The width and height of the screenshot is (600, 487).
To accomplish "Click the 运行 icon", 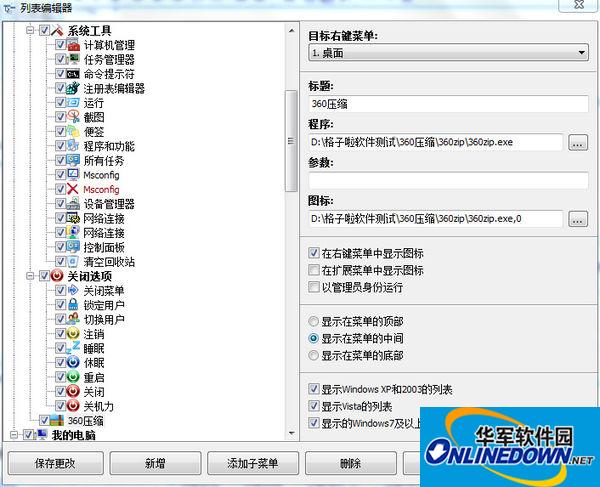I will tap(73, 103).
